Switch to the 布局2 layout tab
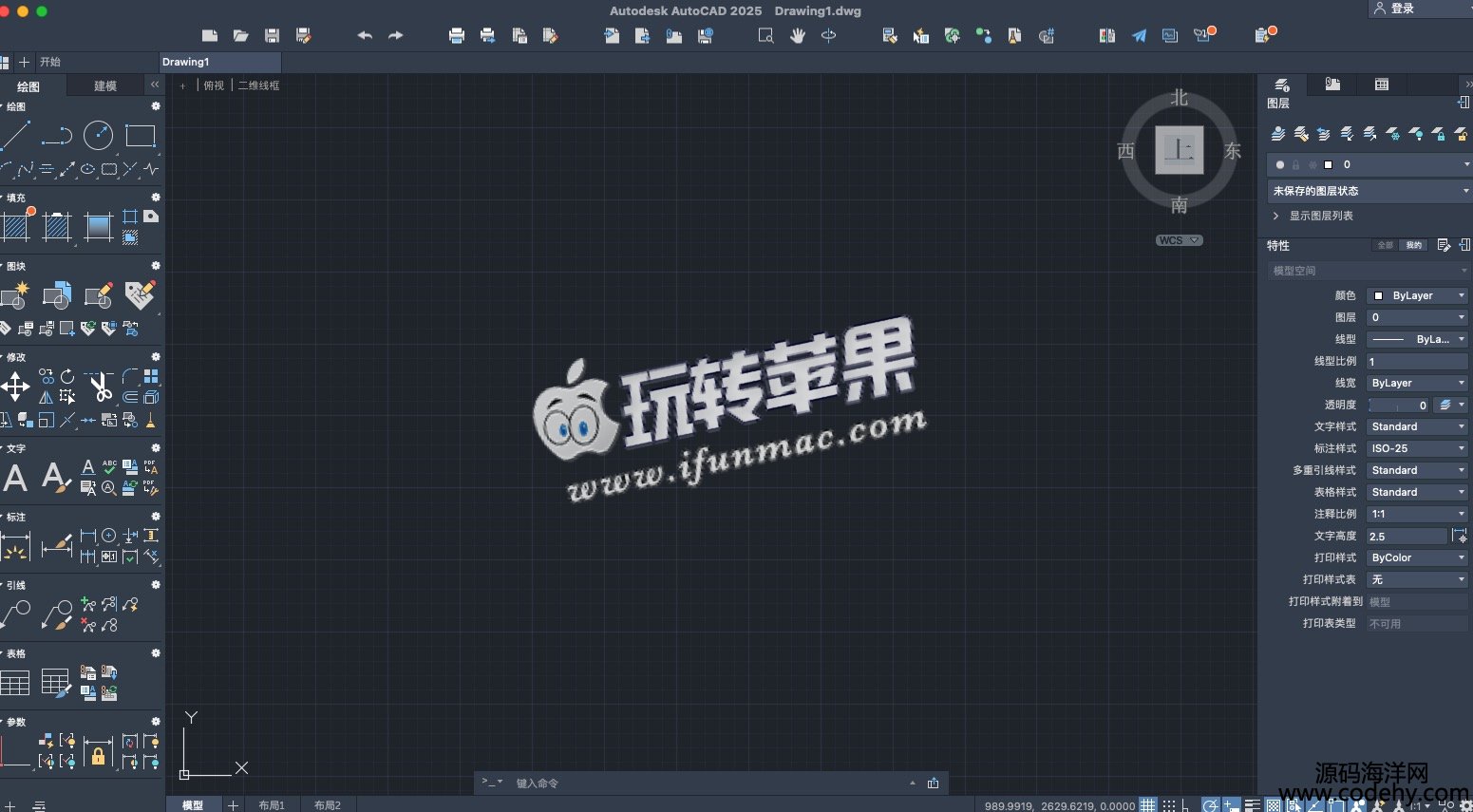Screen dimensions: 1473x812 328,804
